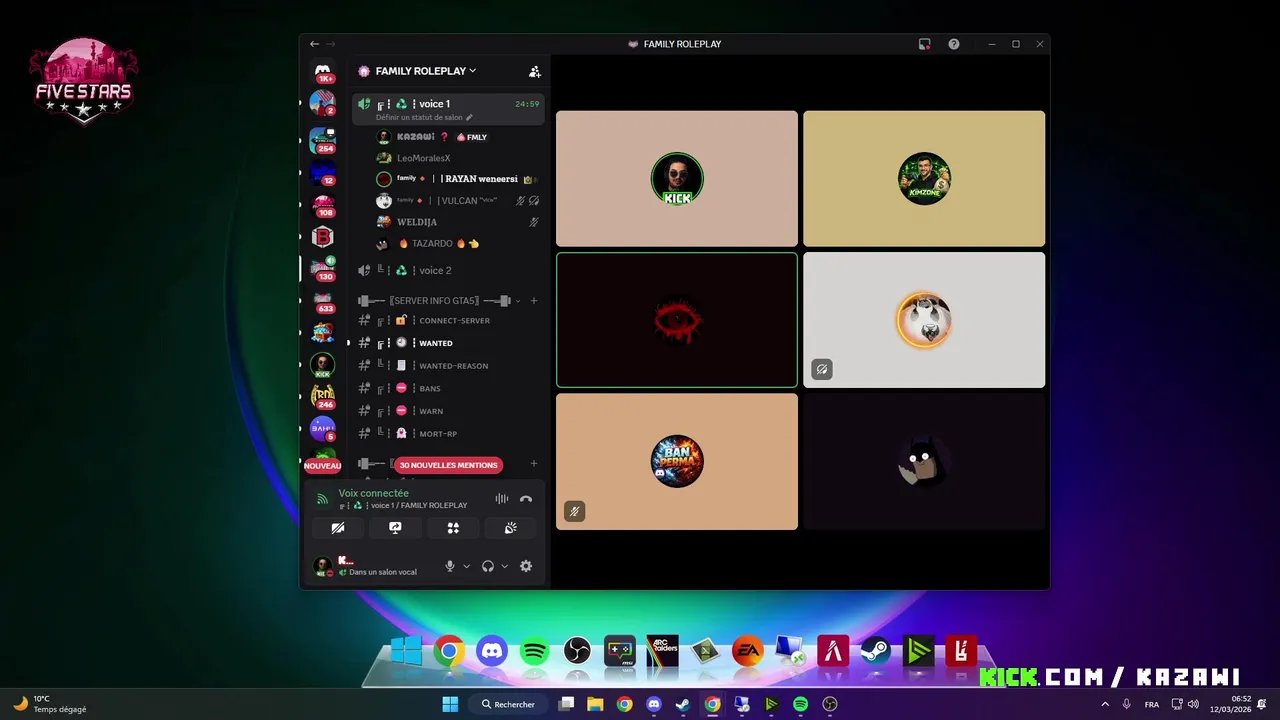Screen dimensions: 1280x720
Task: Launch EA app from the dock
Action: coord(748,652)
